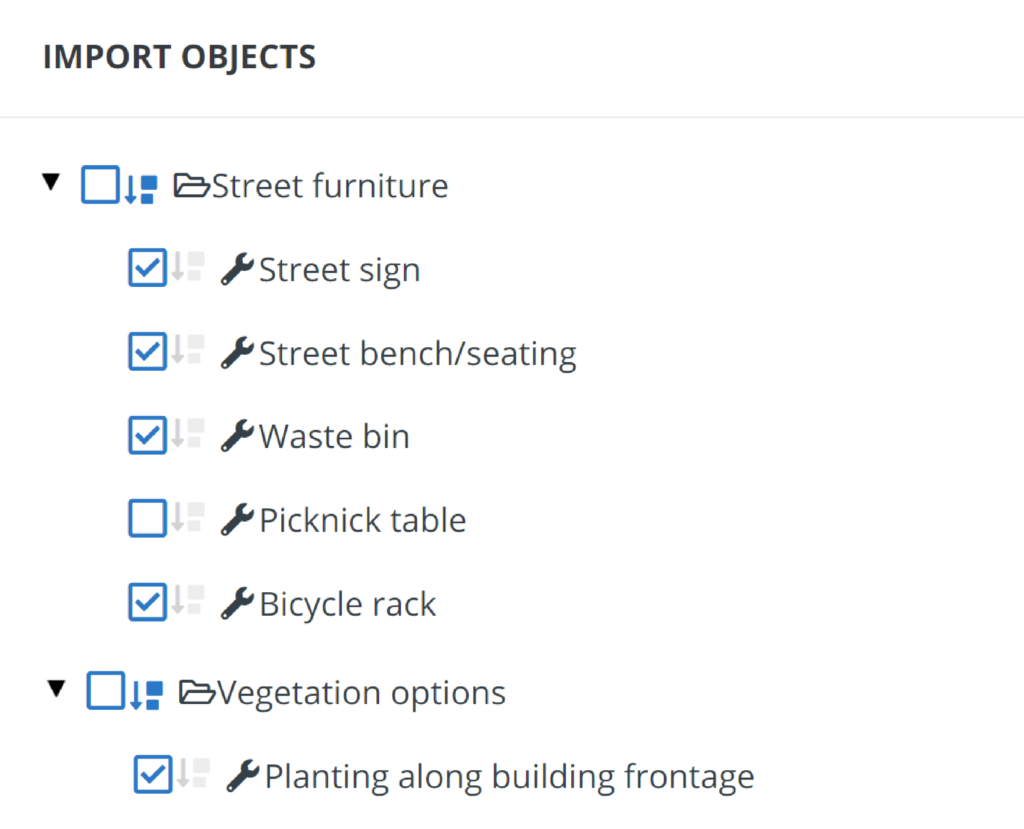Check the Street furniture group checkbox
The height and width of the screenshot is (829, 1024).
point(101,185)
